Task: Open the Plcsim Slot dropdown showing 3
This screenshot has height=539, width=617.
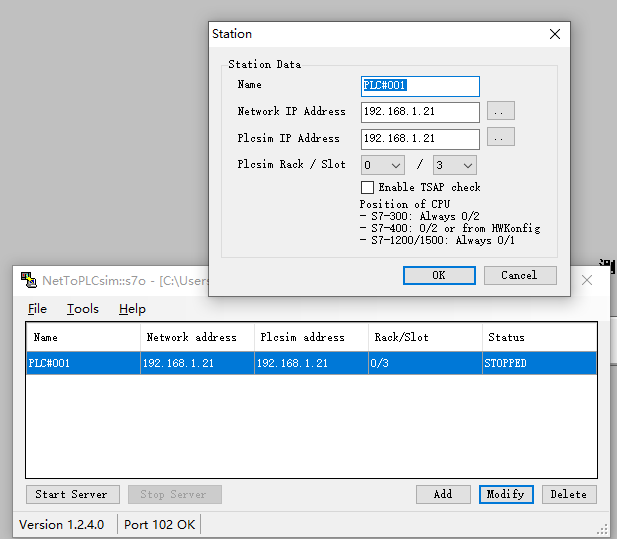Action: point(455,165)
